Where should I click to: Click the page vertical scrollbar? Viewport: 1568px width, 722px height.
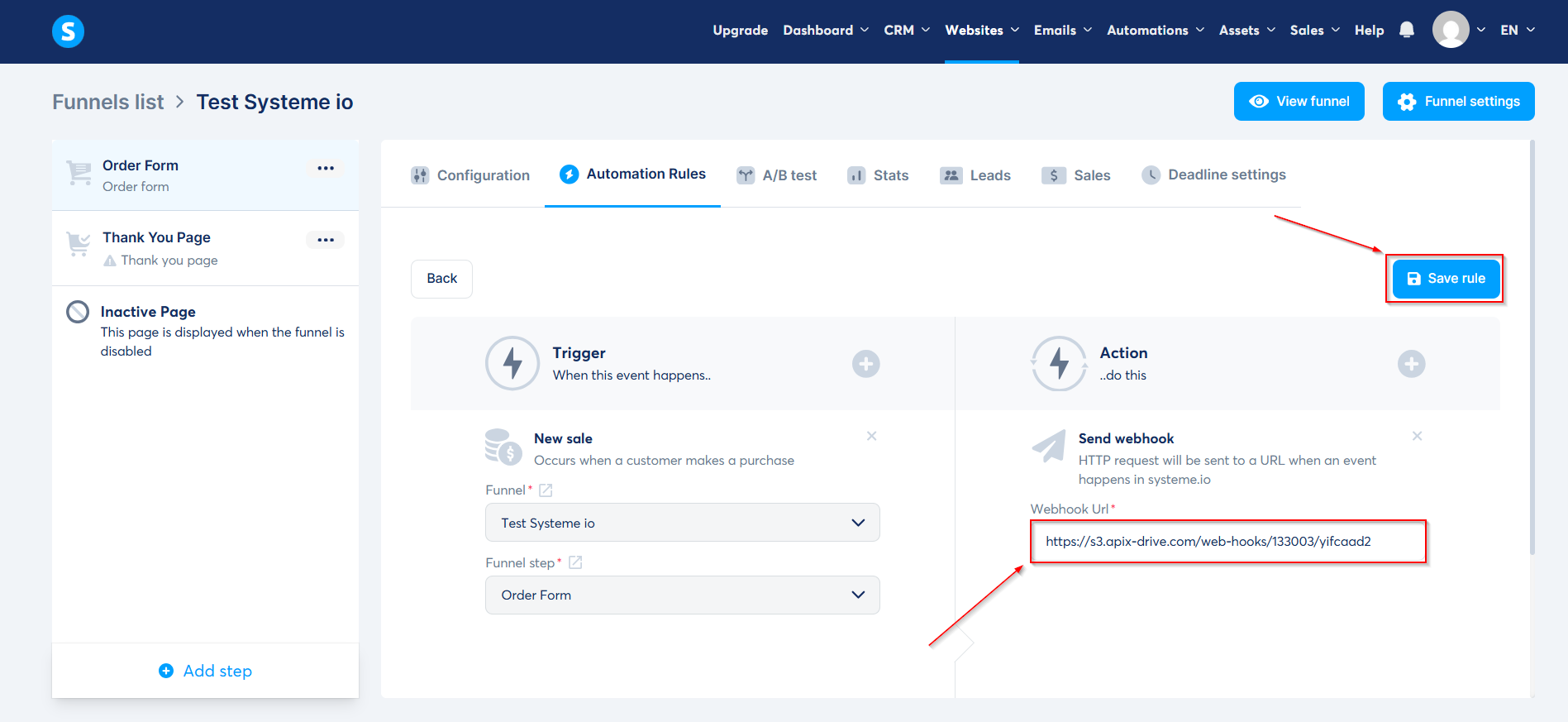click(1532, 347)
